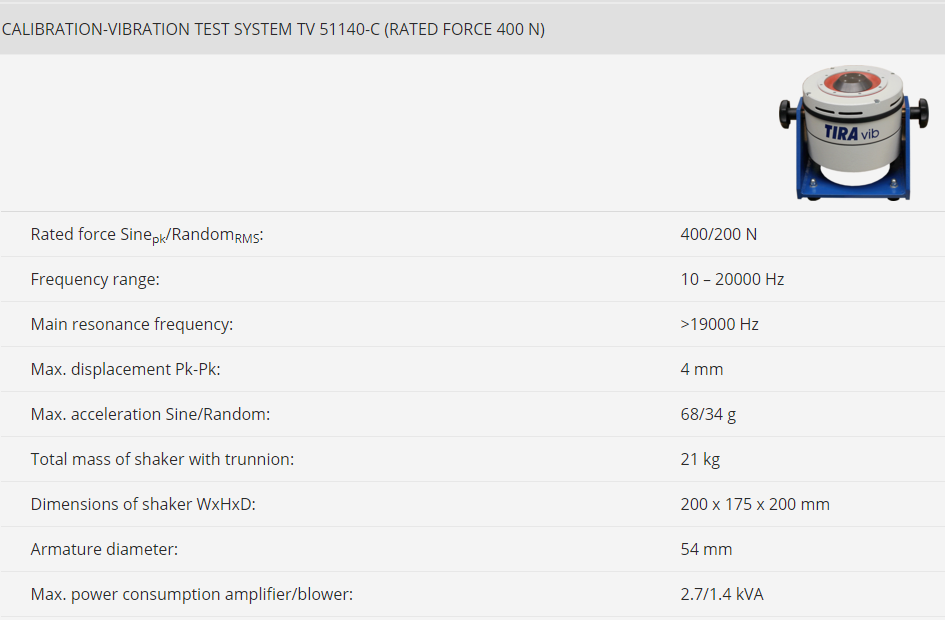
Task: Click the 10 – 20000 Hz value
Action: 732,279
